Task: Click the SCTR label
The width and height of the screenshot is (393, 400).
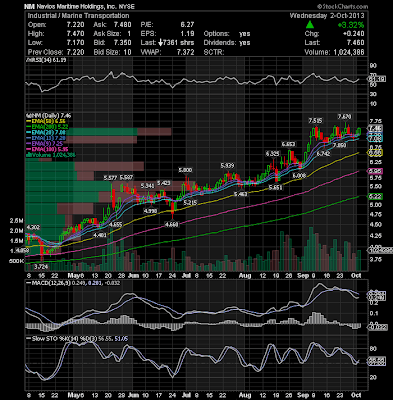Action: coord(214,52)
